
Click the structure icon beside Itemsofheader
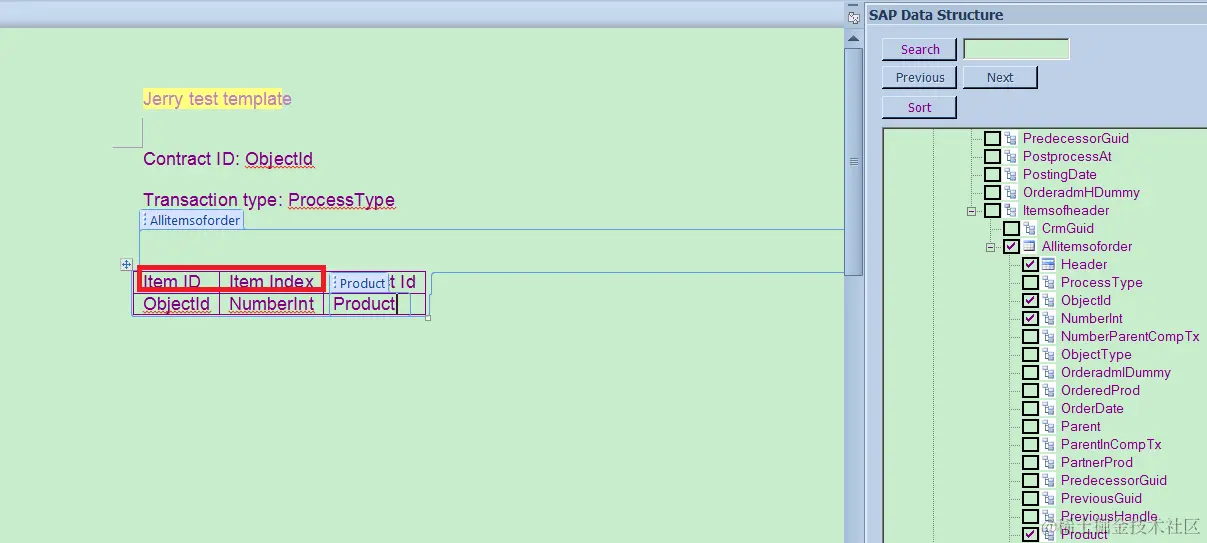[x=1011, y=210]
